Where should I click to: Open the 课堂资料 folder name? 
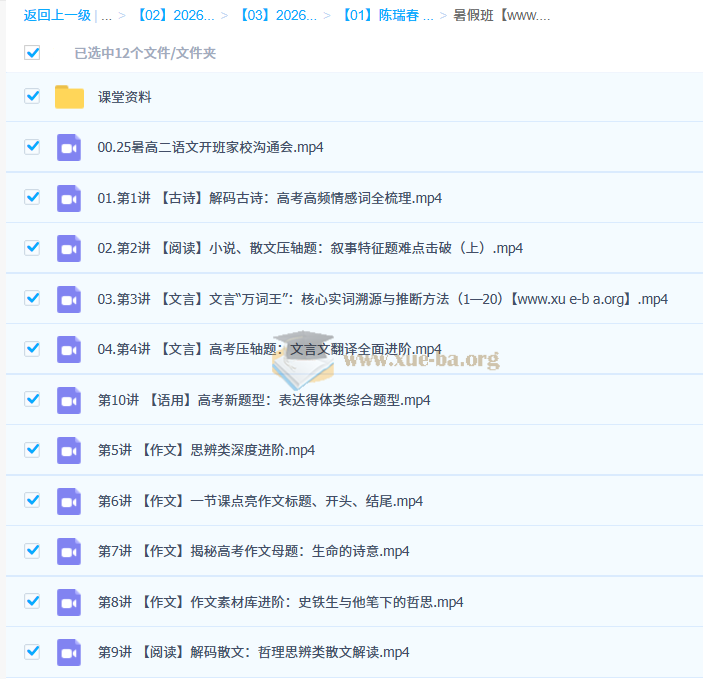pos(125,97)
